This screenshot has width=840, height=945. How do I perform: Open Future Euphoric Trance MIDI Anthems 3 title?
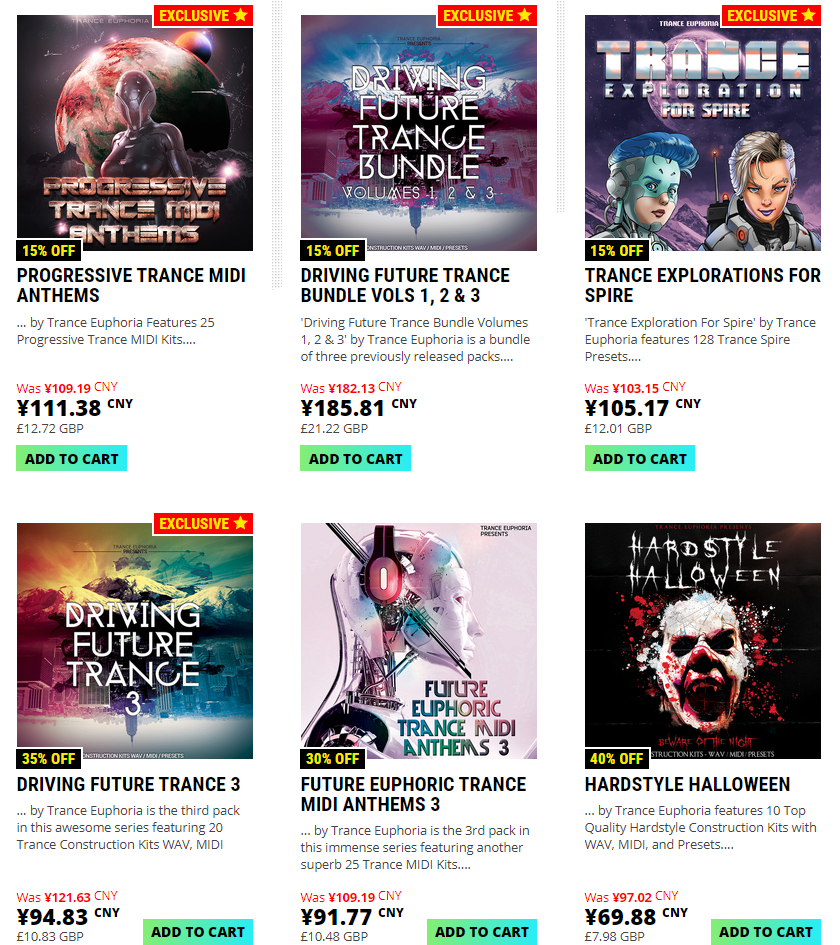pyautogui.click(x=413, y=794)
